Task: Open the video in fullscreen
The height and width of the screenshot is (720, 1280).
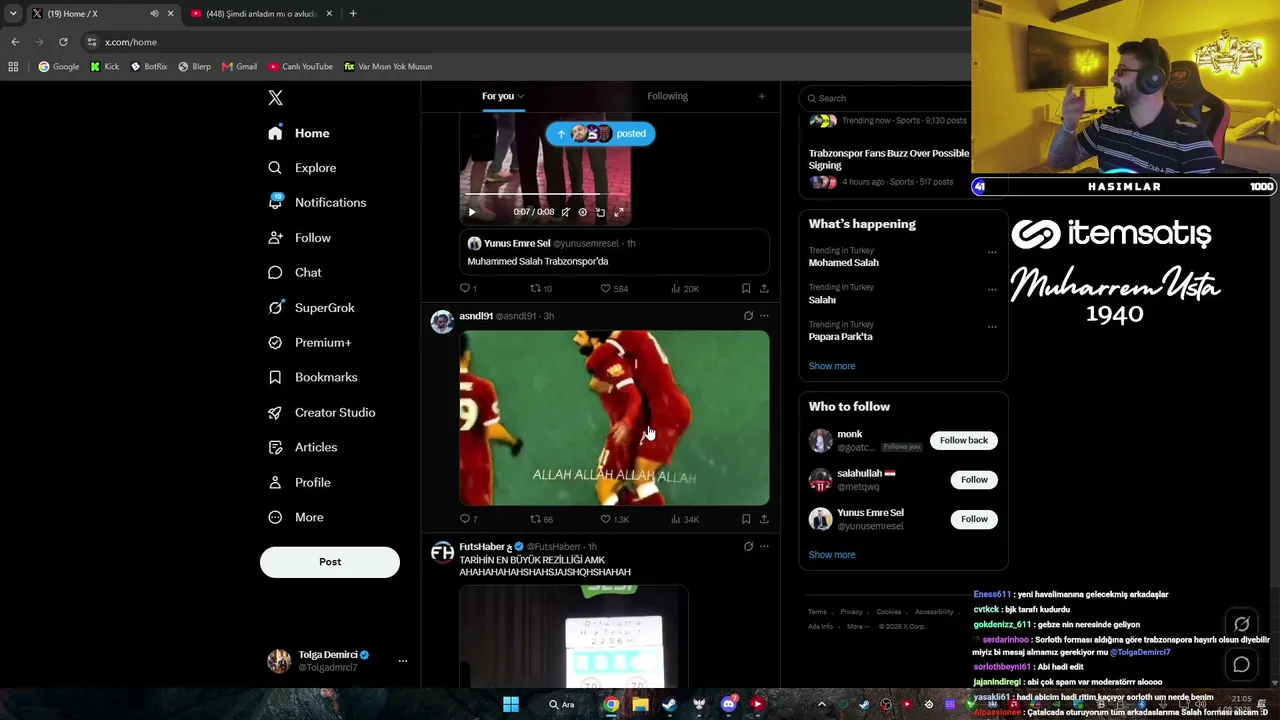Action: click(619, 212)
